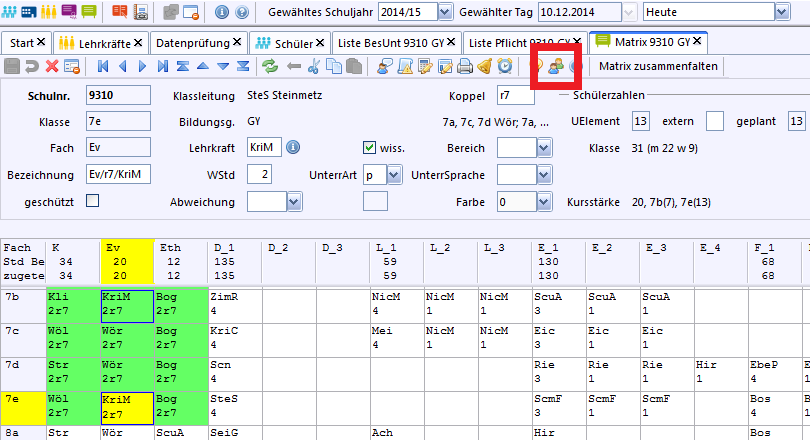Select the KriM cell in row 7b
Screen dimensions: 810x440
click(x=127, y=306)
